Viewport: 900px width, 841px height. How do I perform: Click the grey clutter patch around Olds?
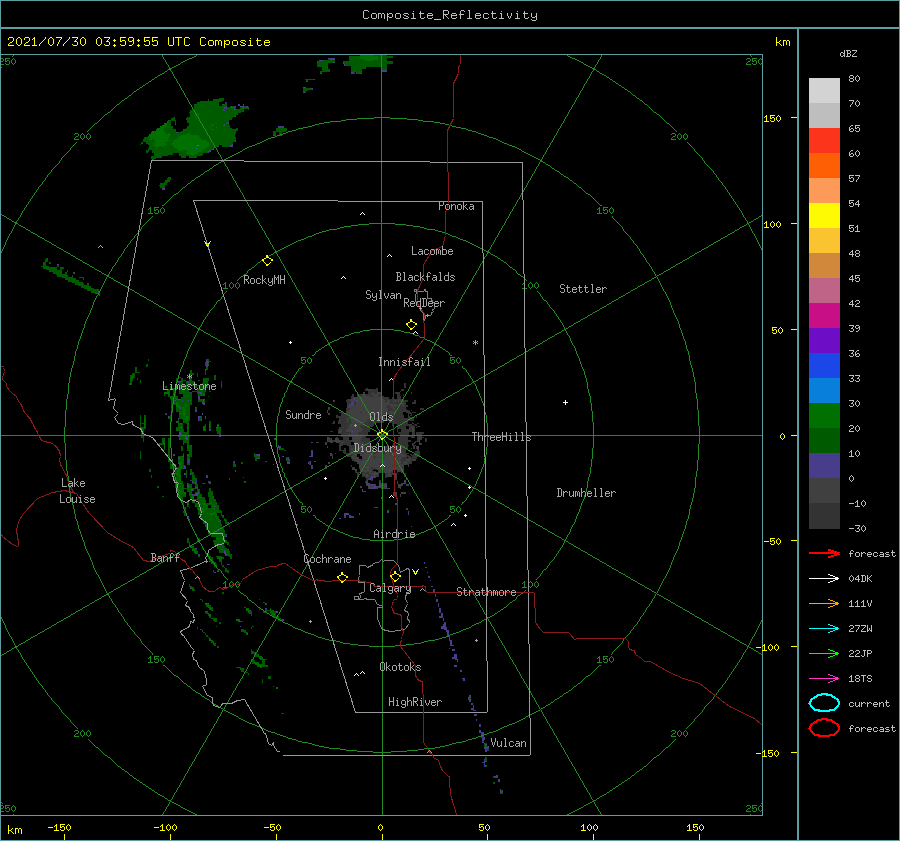click(380, 436)
